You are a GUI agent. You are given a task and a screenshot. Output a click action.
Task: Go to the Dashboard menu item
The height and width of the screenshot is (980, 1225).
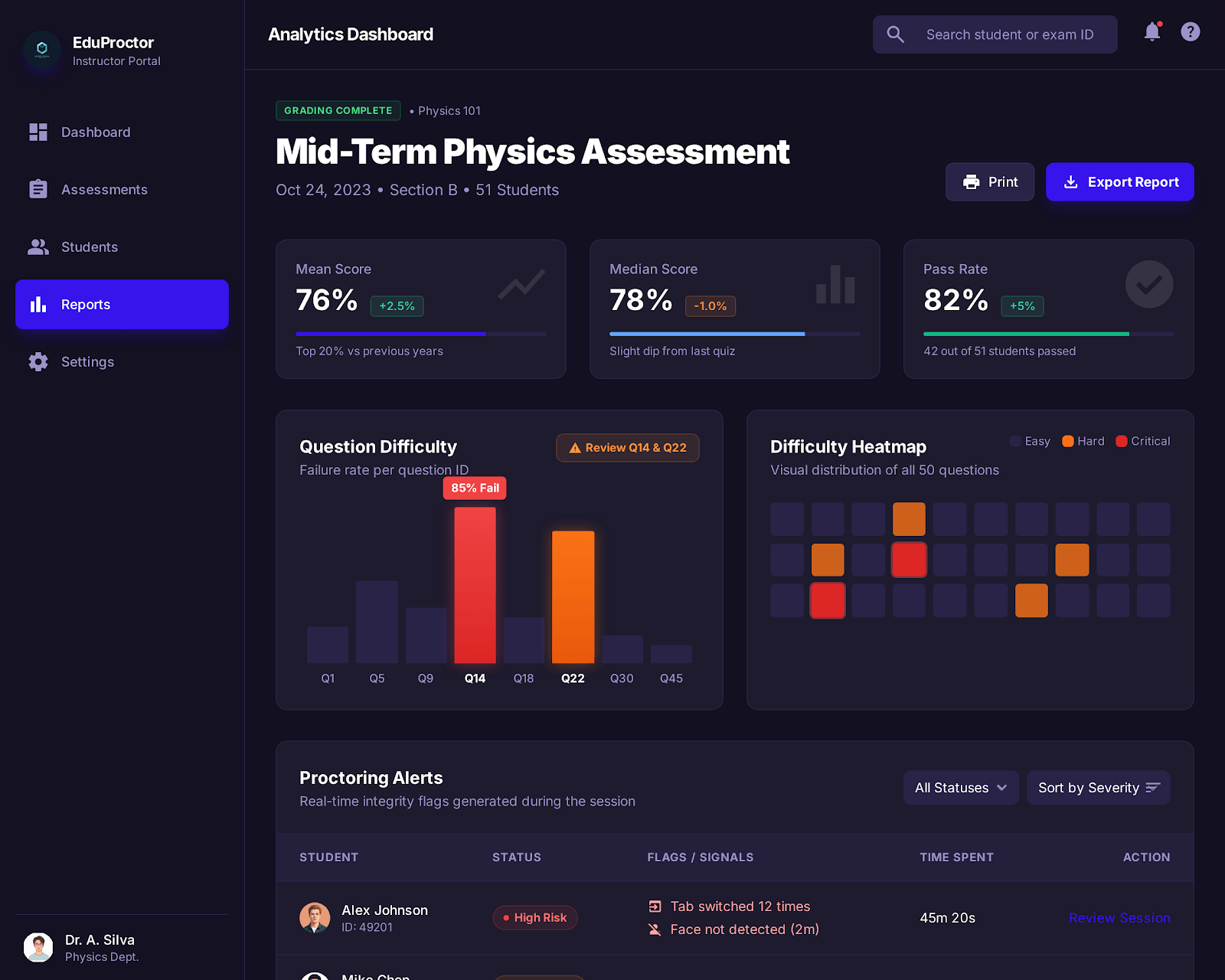(96, 132)
